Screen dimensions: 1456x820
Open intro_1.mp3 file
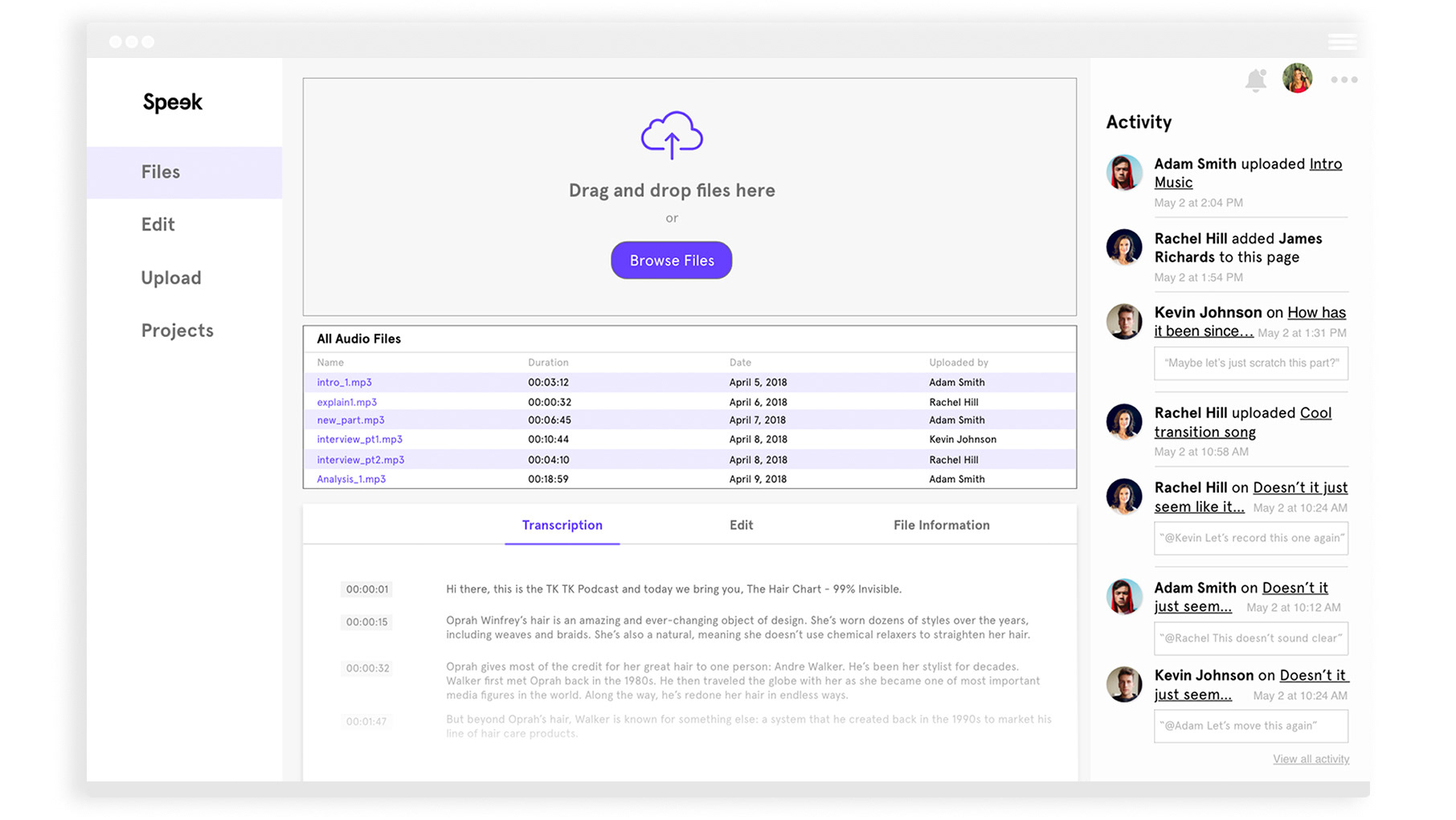pyautogui.click(x=344, y=383)
